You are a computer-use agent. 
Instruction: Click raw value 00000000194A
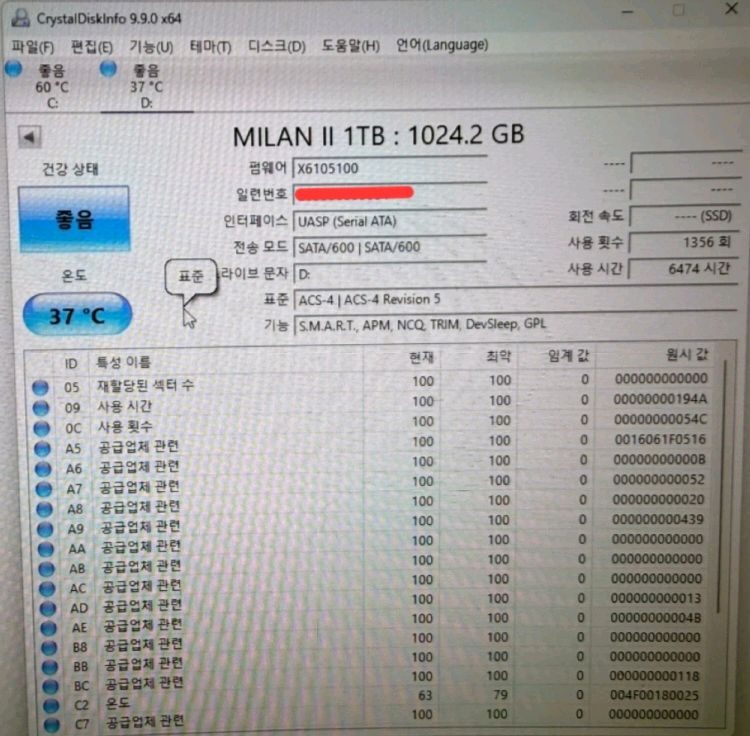(660, 399)
